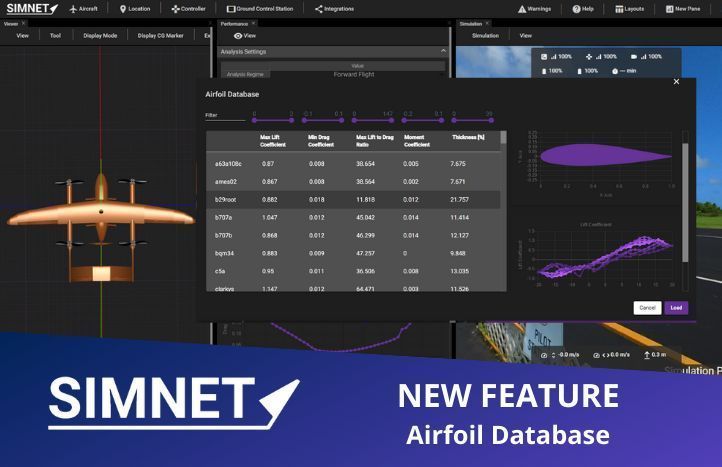Sort by Max Lift Coefficient column header
722x467 pixels.
273,140
